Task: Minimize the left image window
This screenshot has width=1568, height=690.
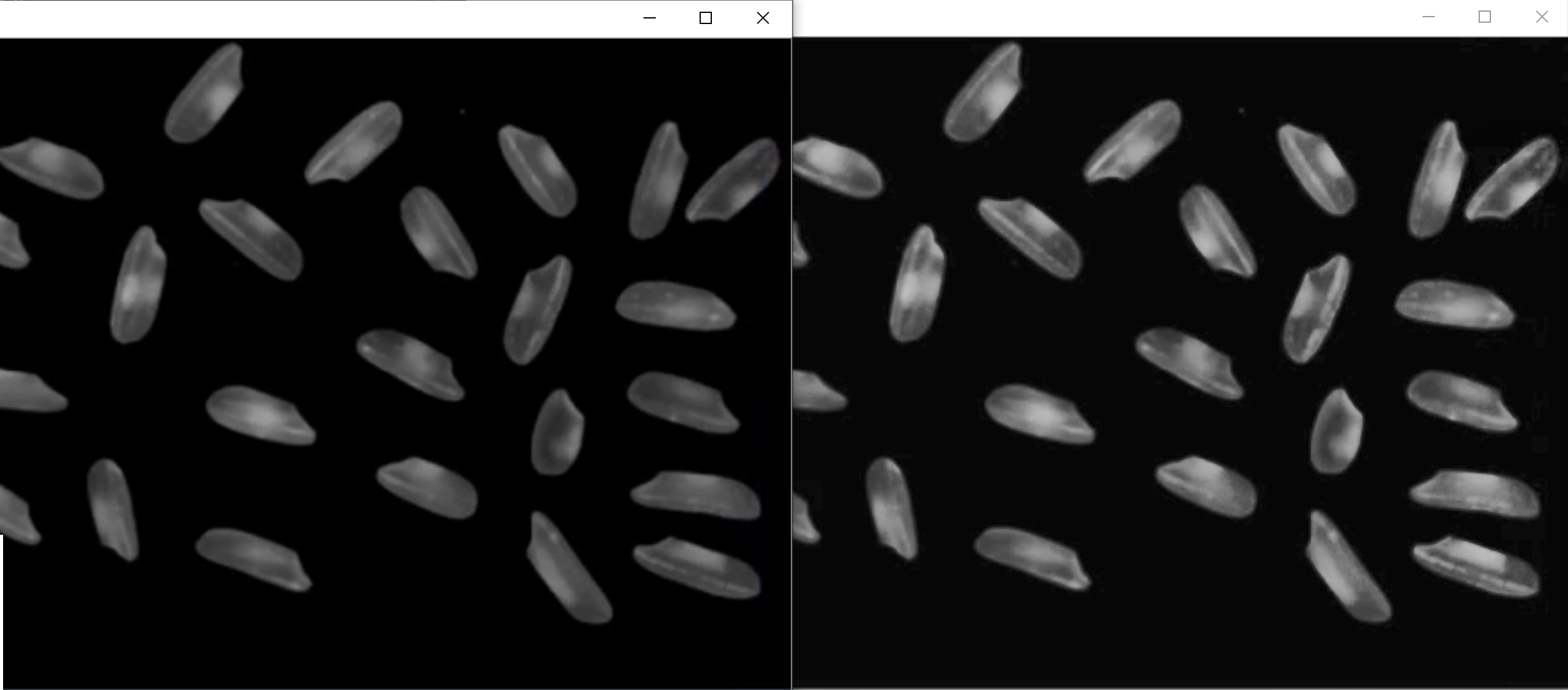Action: (x=649, y=18)
